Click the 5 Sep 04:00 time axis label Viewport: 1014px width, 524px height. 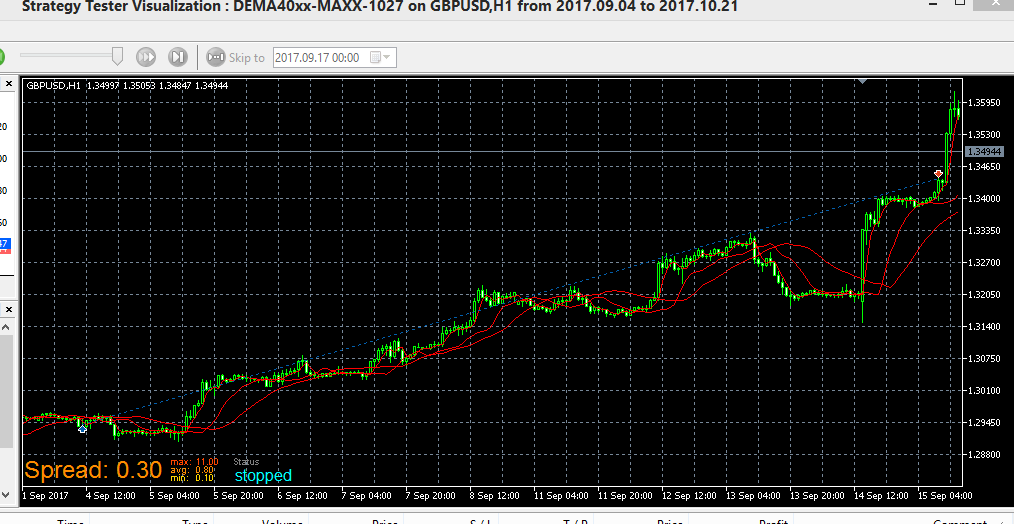(x=175, y=496)
